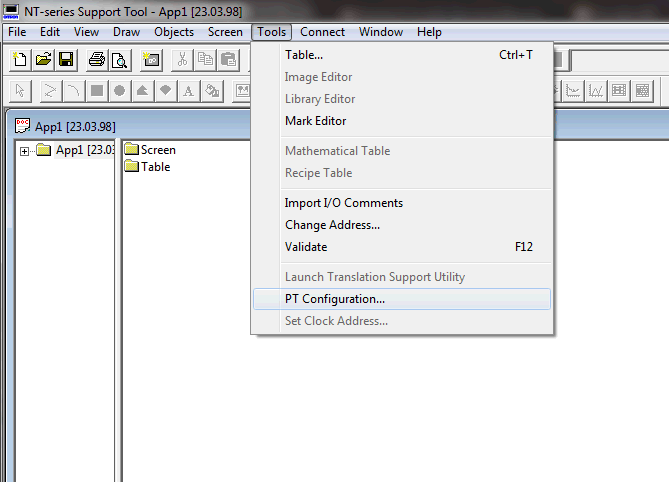Image resolution: width=669 pixels, height=482 pixels.
Task: Select the trend graph tool
Action: click(x=573, y=91)
